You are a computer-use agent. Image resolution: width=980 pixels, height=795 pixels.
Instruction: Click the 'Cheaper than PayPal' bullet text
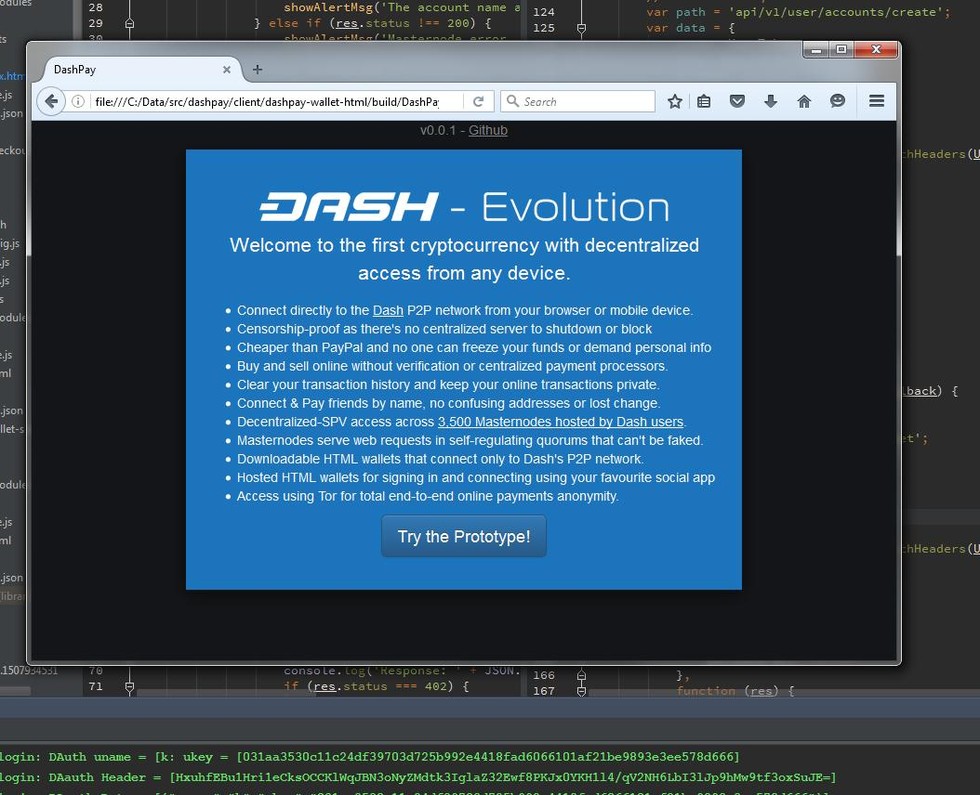pos(474,348)
